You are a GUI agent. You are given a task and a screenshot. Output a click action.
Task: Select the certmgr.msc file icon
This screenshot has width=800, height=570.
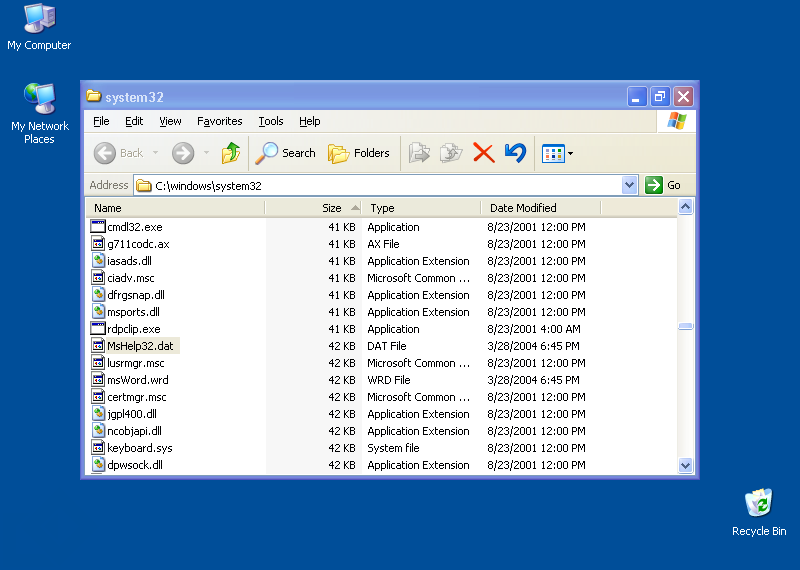(x=97, y=396)
